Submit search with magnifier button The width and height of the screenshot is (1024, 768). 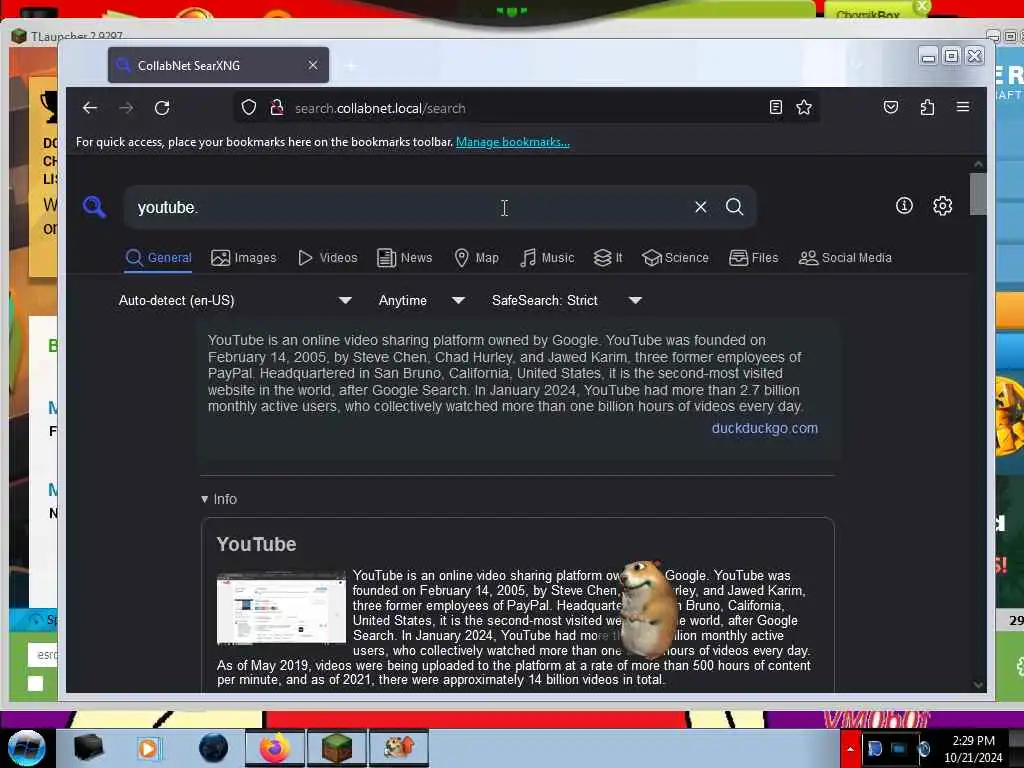[735, 207]
